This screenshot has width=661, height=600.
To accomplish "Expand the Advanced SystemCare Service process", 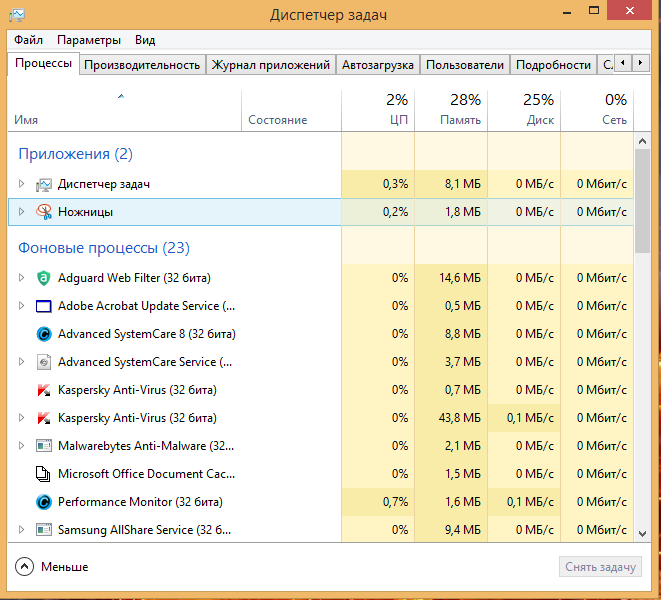I will click(21, 362).
